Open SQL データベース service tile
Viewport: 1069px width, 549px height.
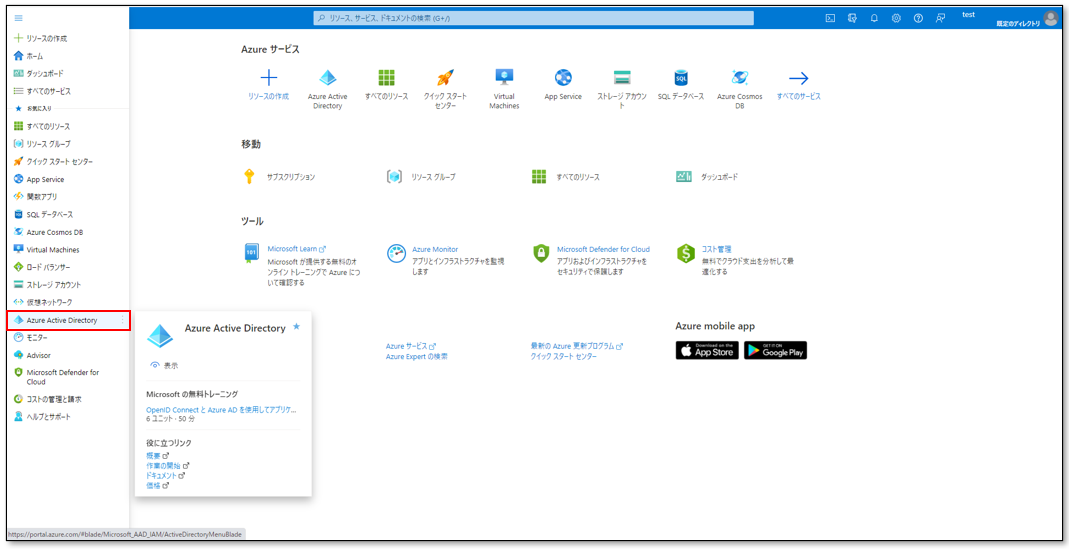click(x=681, y=78)
